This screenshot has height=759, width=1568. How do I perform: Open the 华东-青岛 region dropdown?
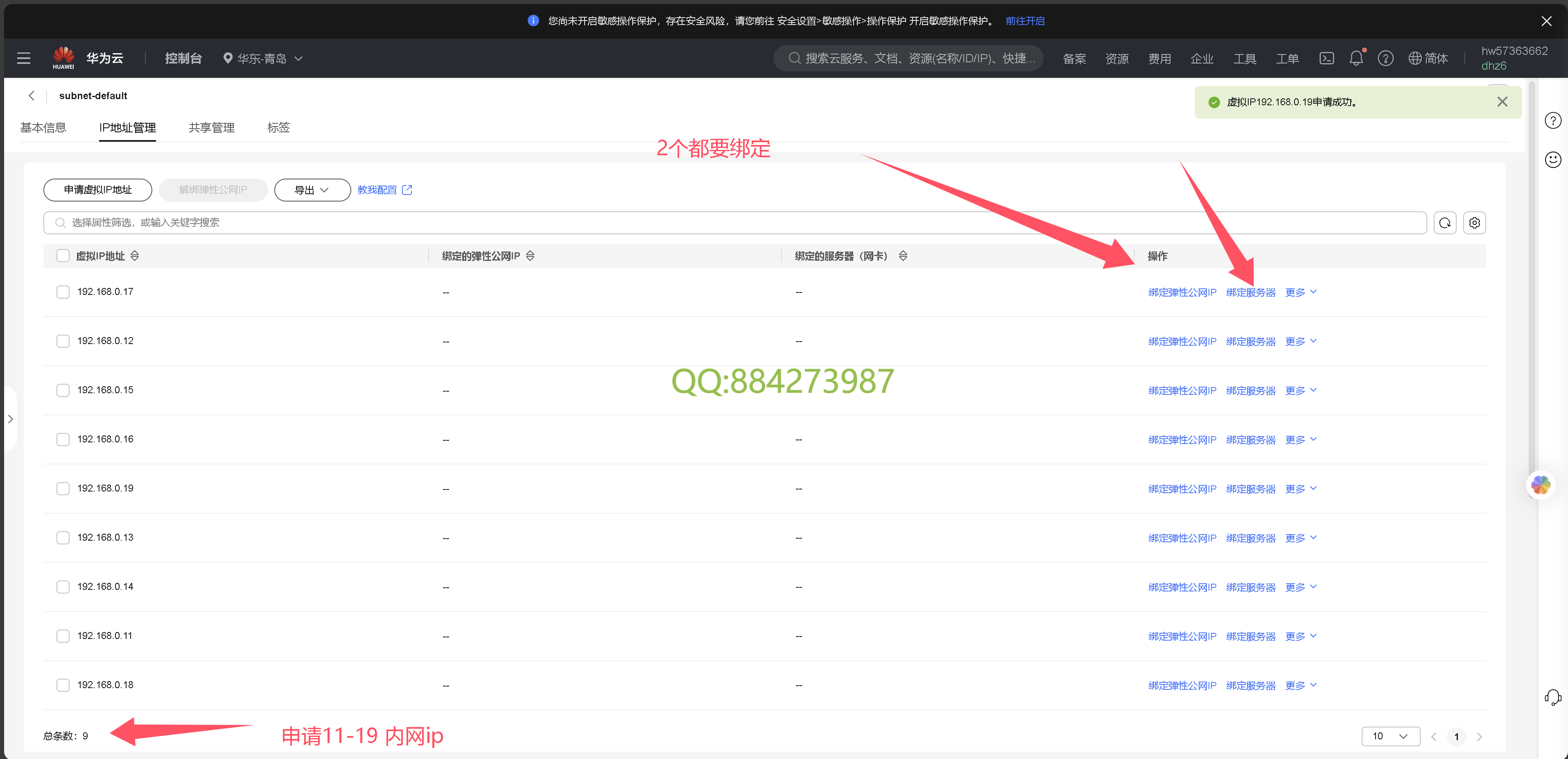(x=263, y=59)
